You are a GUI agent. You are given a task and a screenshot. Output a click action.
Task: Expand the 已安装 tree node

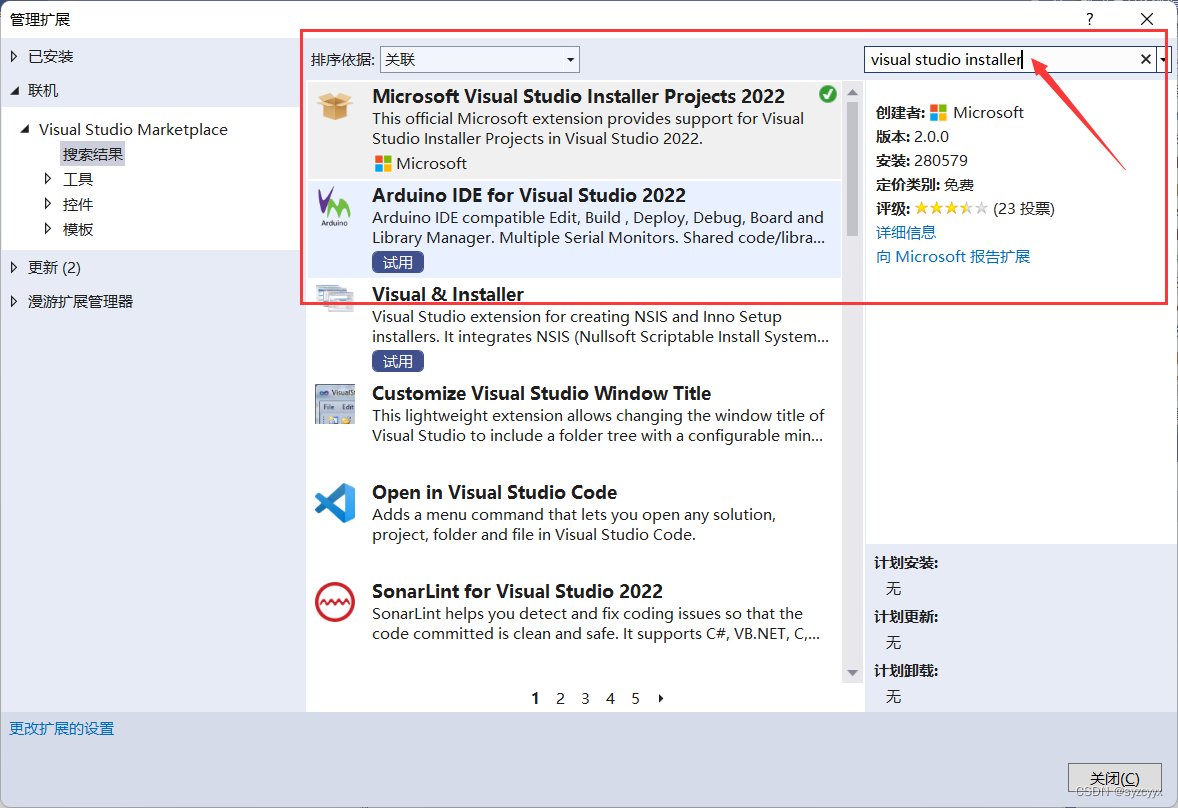point(14,56)
